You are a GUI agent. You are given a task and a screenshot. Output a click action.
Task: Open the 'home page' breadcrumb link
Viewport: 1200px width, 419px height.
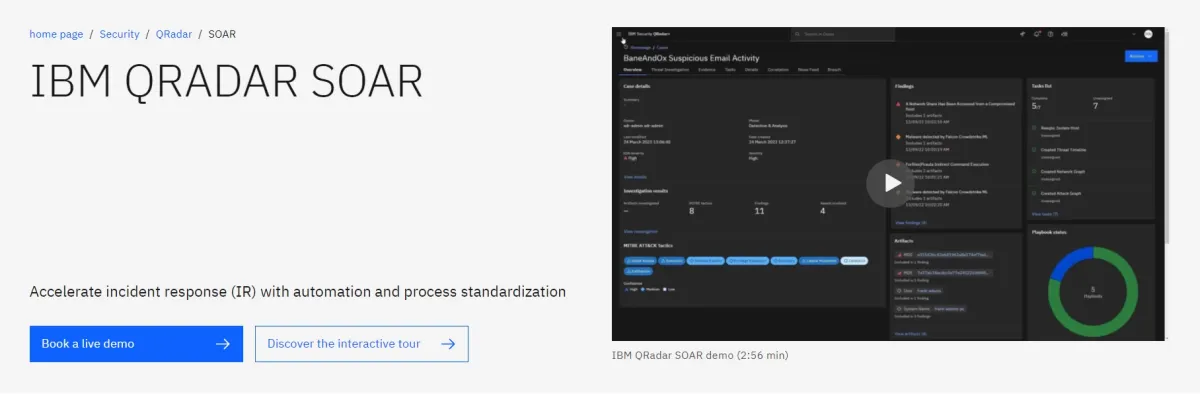click(x=56, y=34)
